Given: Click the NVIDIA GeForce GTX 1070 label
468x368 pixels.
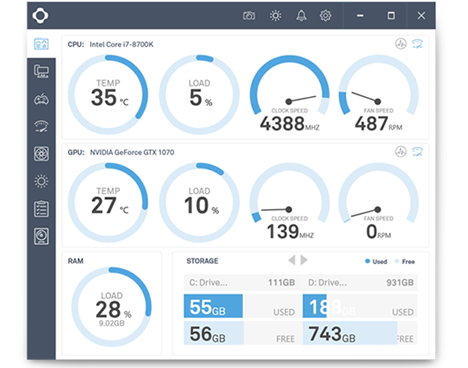Looking at the screenshot, I should pos(132,152).
